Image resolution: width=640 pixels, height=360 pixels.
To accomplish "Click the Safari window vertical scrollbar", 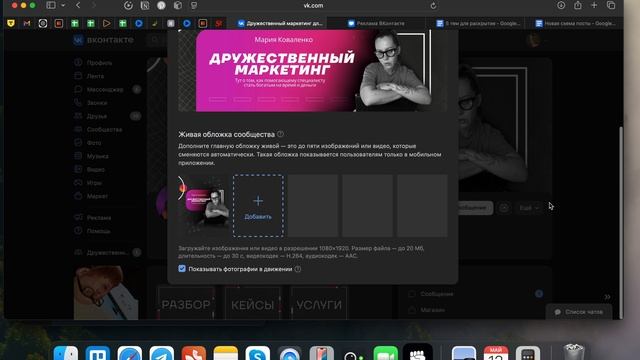I will pos(621,222).
